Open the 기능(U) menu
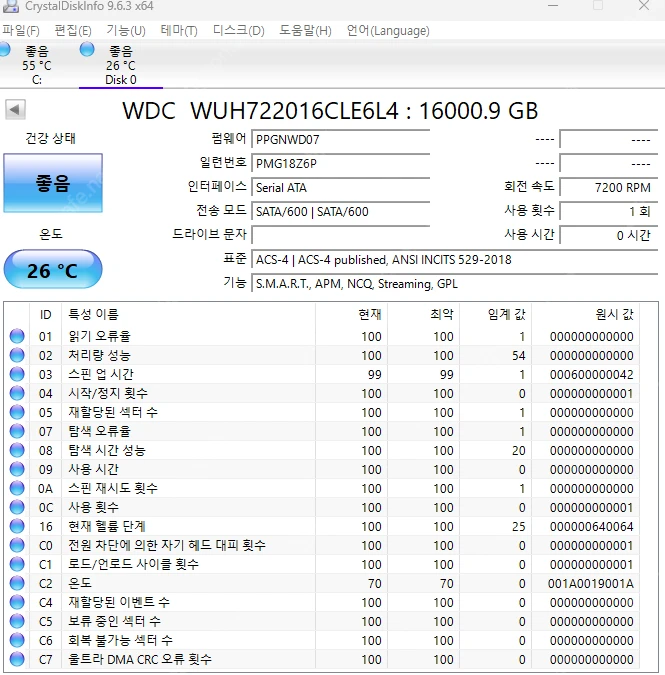 click(x=126, y=31)
